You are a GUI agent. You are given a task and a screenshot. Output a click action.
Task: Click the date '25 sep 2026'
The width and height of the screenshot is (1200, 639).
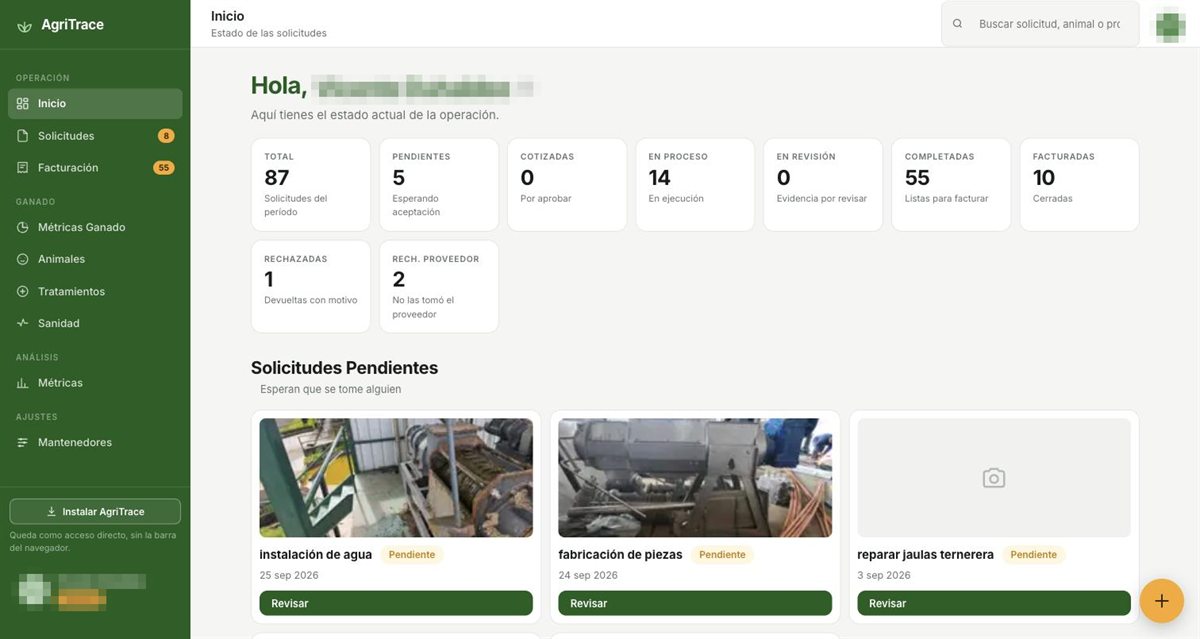[289, 576]
